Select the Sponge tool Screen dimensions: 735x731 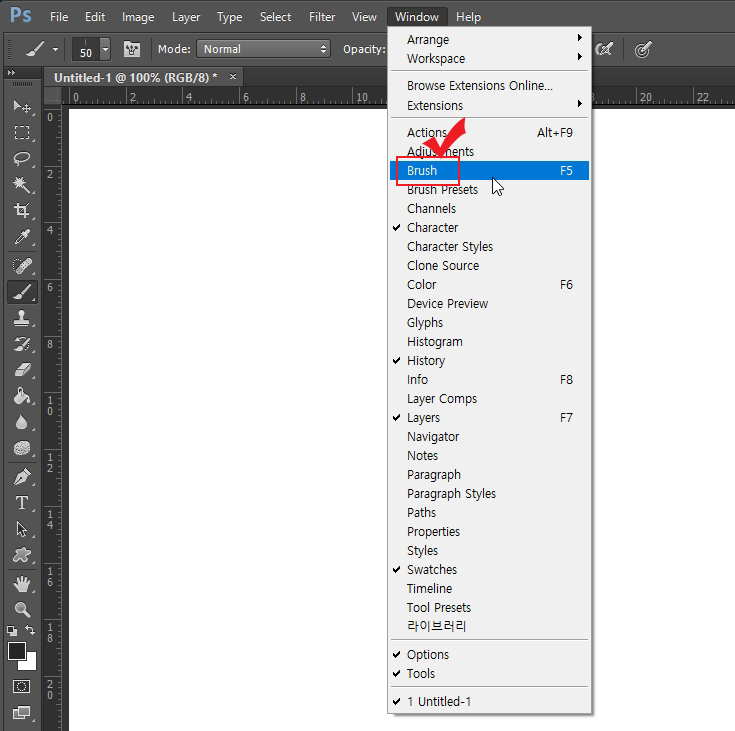(22, 448)
